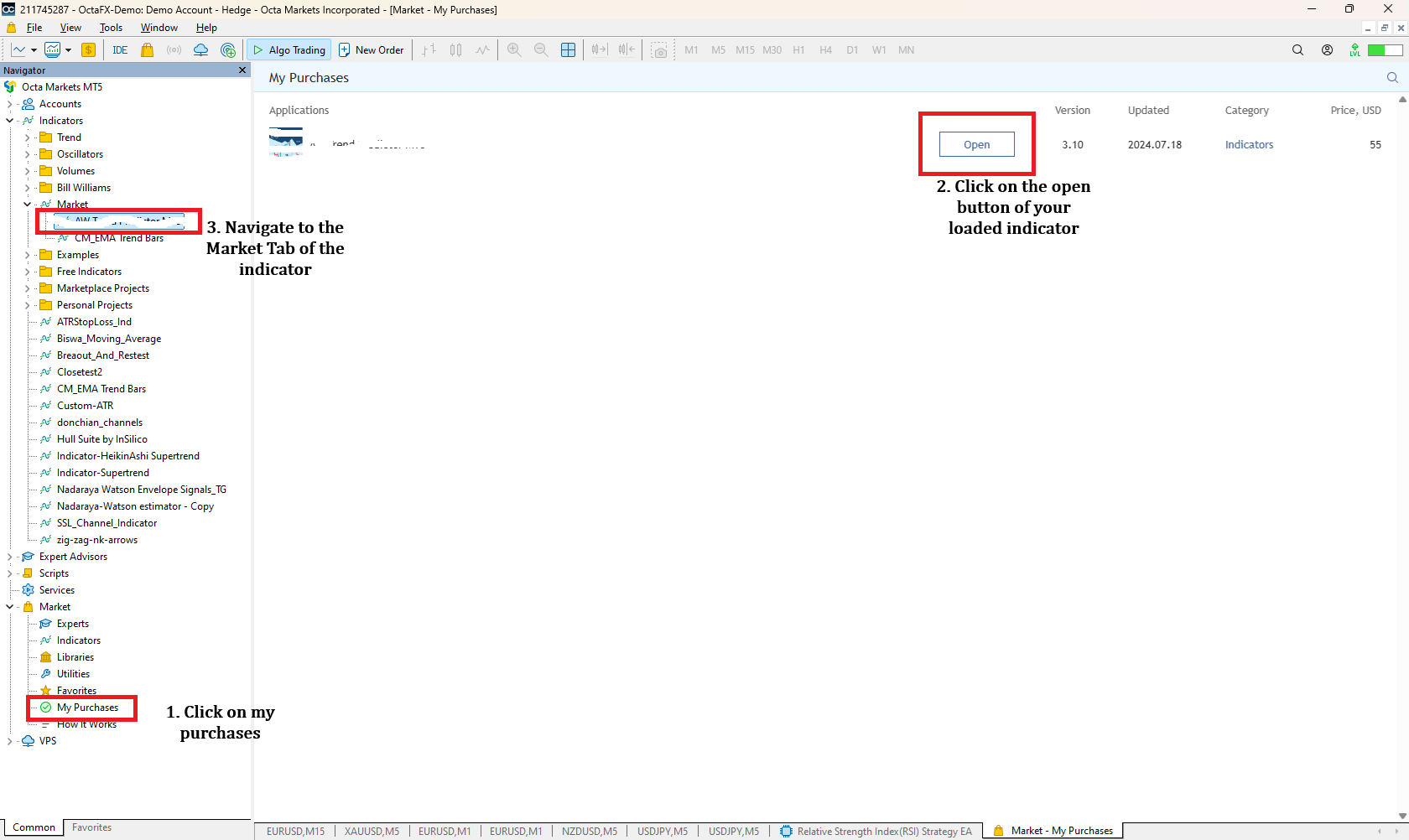This screenshot has height=840, width=1409.
Task: Click the purchased application thumbnail
Action: [x=286, y=142]
